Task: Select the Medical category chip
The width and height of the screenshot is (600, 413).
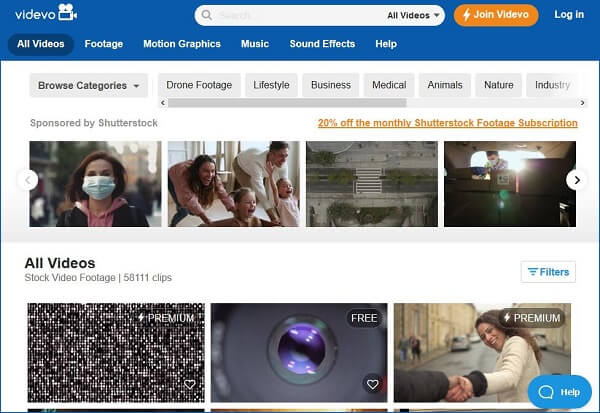Action: 389,85
